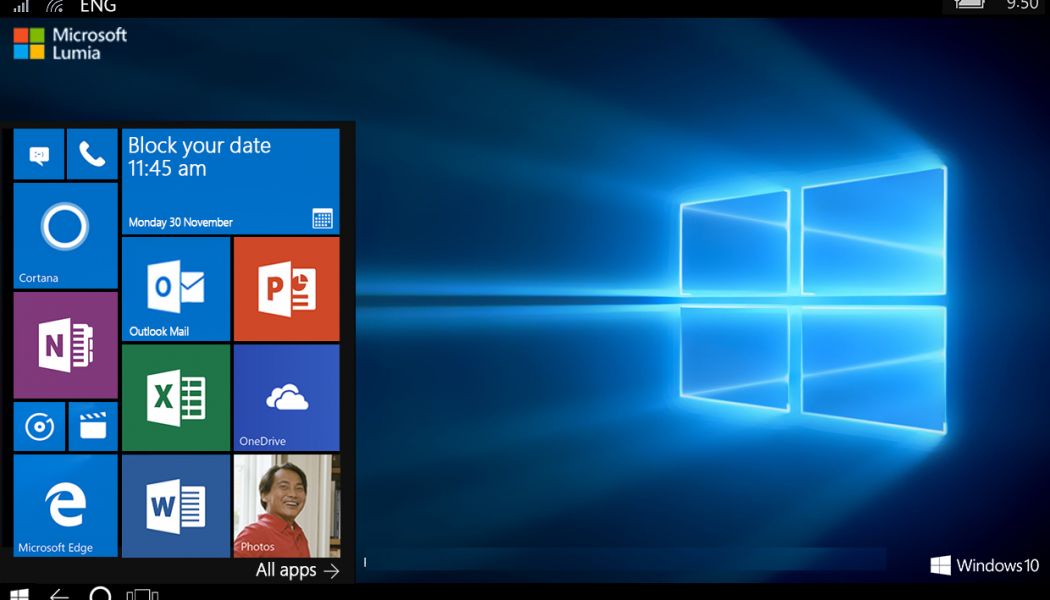Open Task View from the taskbar

coord(142,594)
